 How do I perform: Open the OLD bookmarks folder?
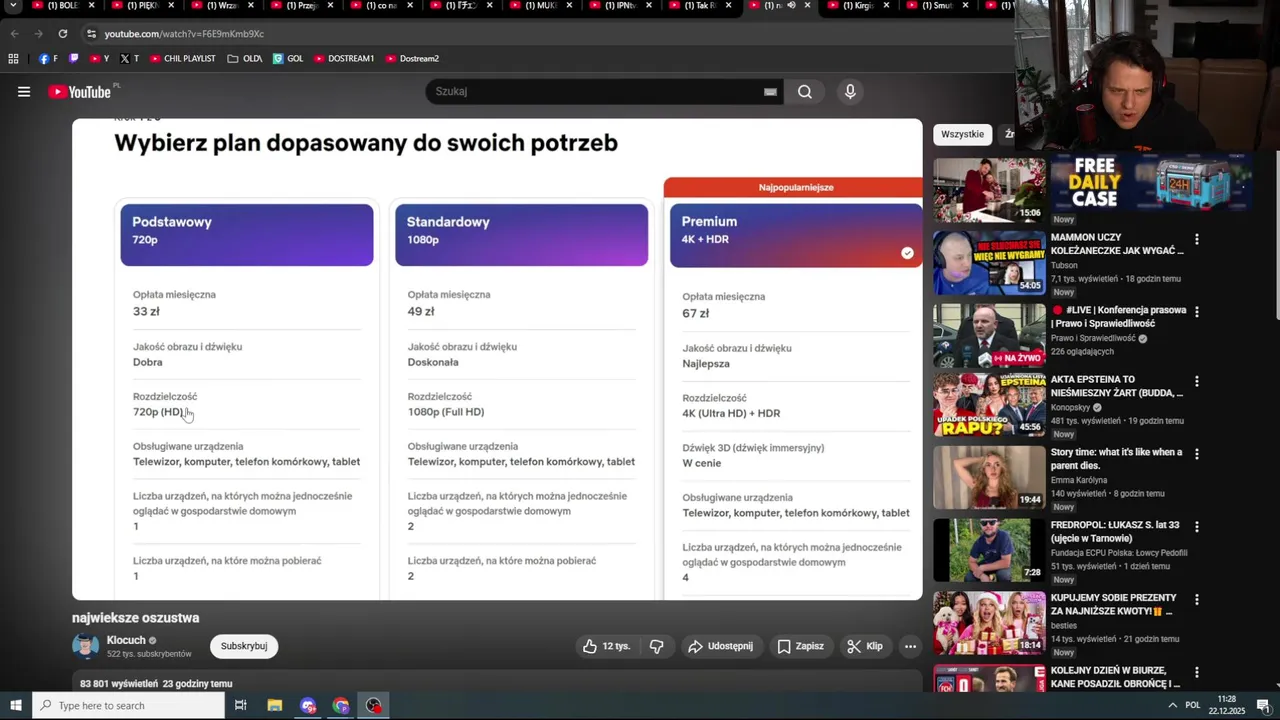(x=244, y=59)
